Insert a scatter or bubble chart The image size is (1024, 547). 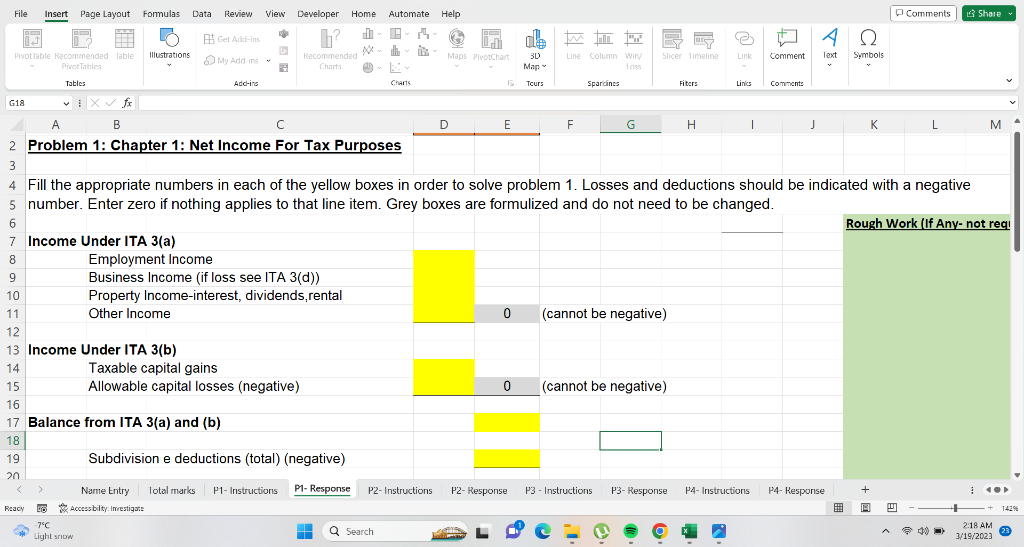tap(398, 67)
